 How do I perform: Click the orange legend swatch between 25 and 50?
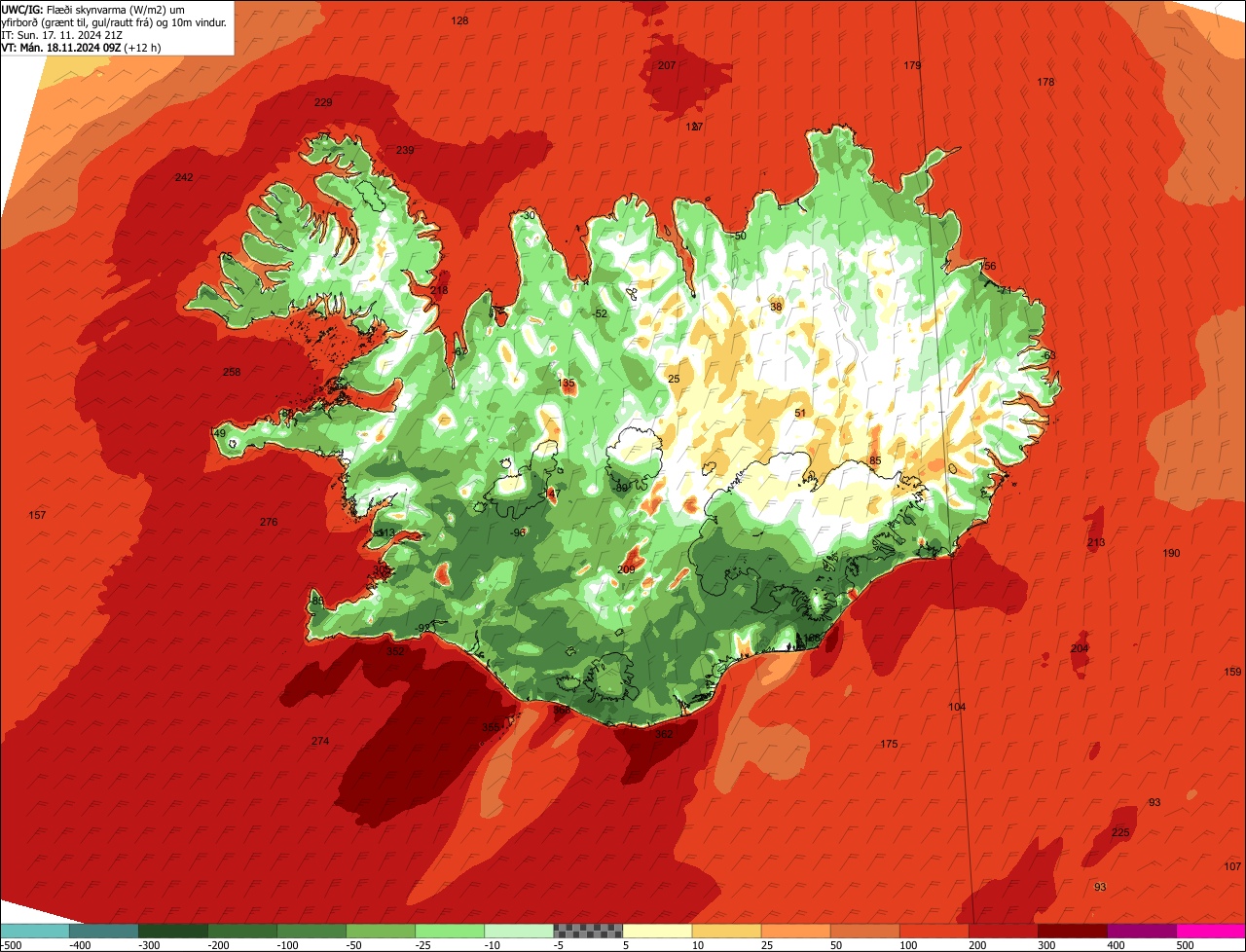[794, 931]
